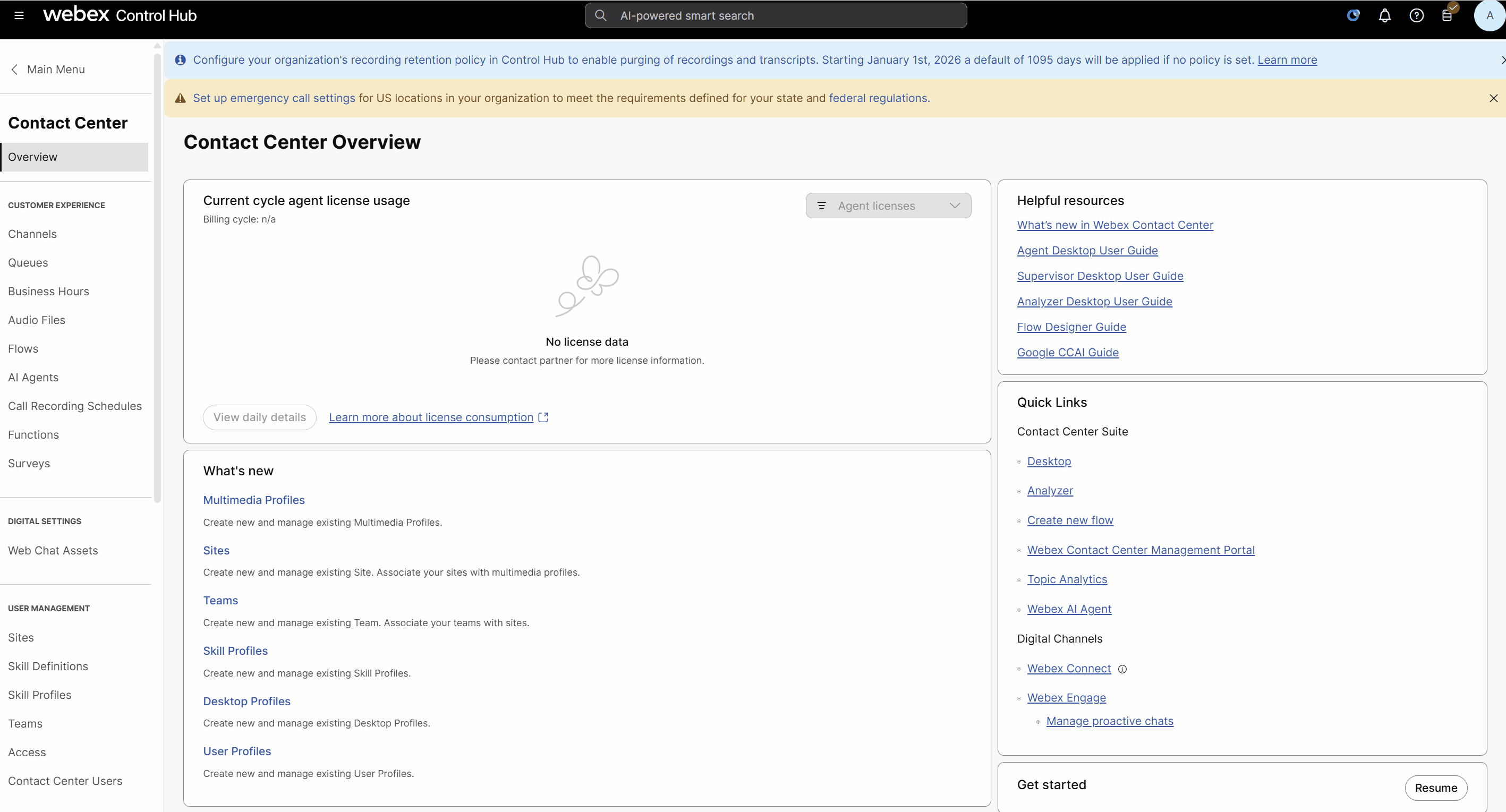
Task: Open Multimedia Profiles in What's new
Action: [254, 500]
